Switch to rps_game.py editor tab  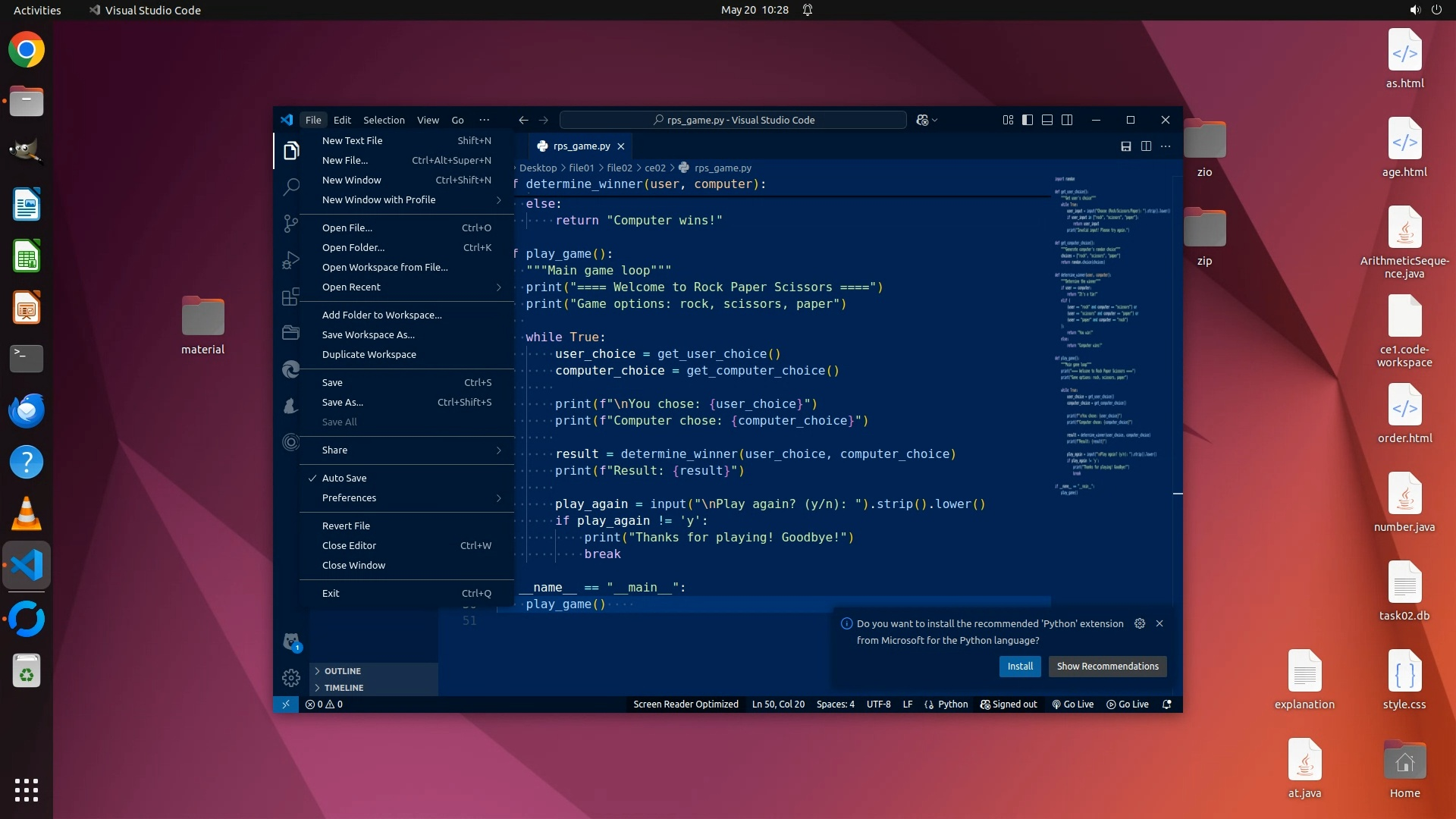581,146
